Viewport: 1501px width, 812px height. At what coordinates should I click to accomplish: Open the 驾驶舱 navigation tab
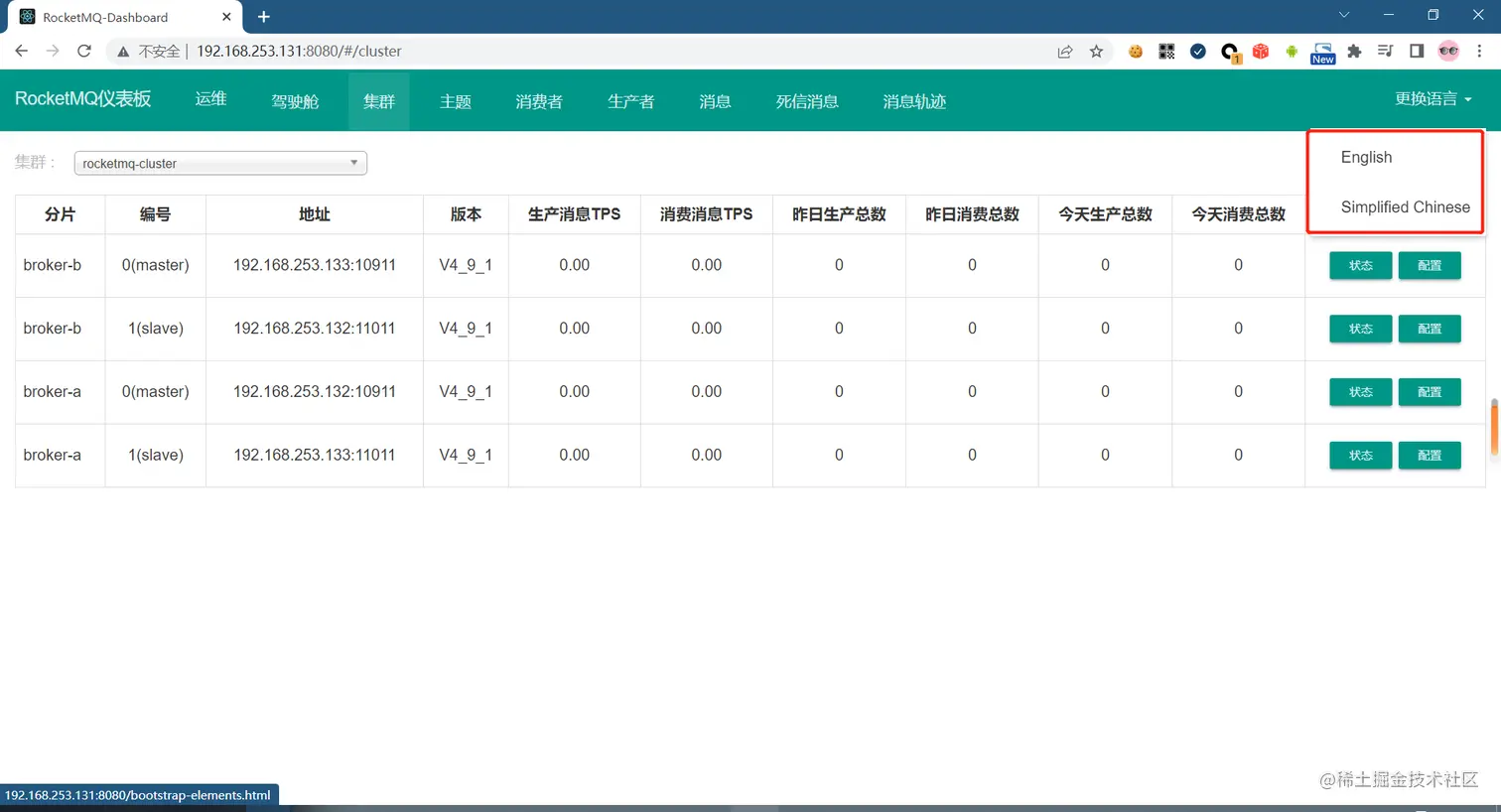point(295,101)
